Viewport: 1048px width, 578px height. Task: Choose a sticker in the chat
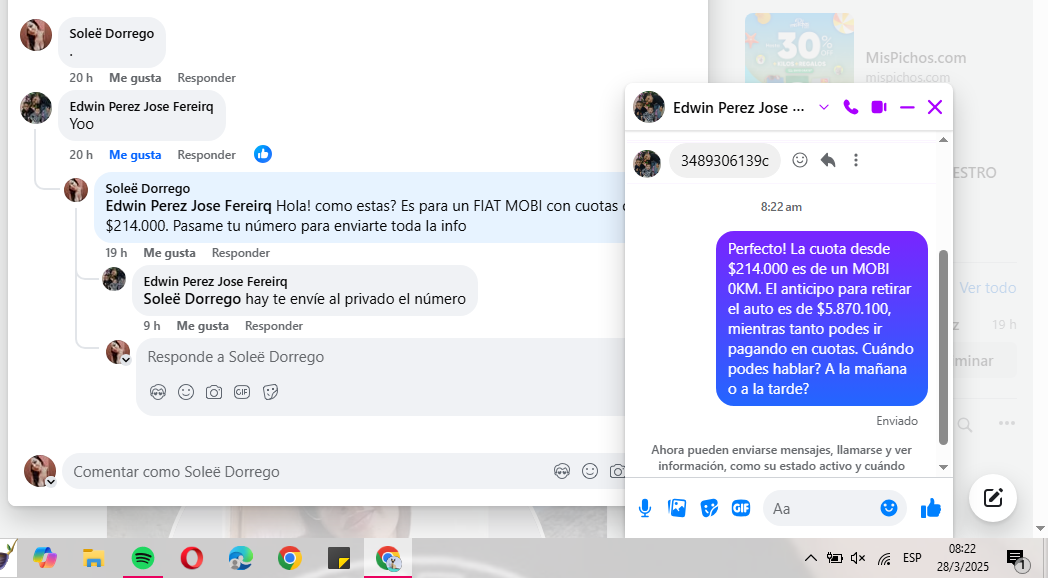click(709, 509)
